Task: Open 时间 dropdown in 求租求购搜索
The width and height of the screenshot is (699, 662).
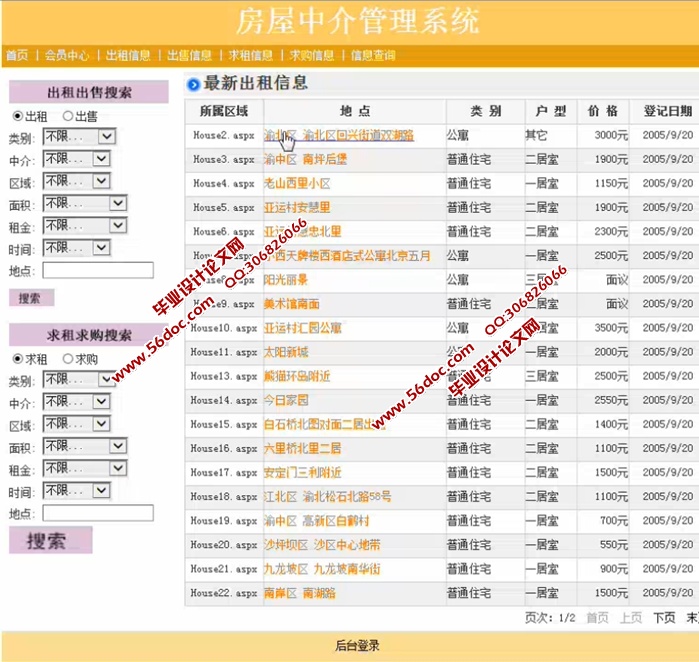Action: pyautogui.click(x=77, y=490)
